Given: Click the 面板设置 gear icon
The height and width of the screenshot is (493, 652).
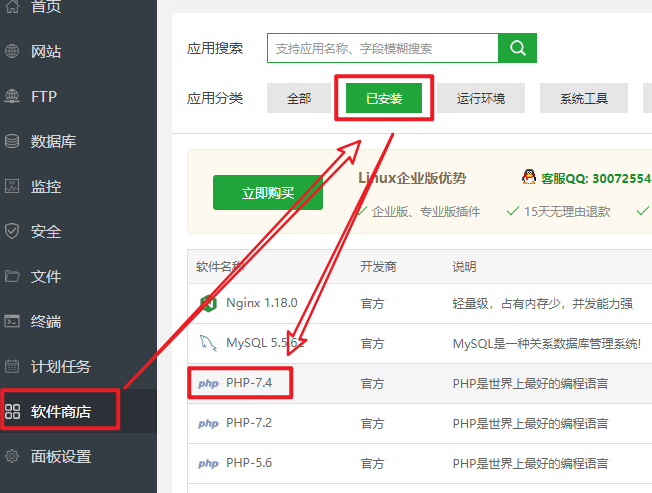Looking at the screenshot, I should [12, 456].
